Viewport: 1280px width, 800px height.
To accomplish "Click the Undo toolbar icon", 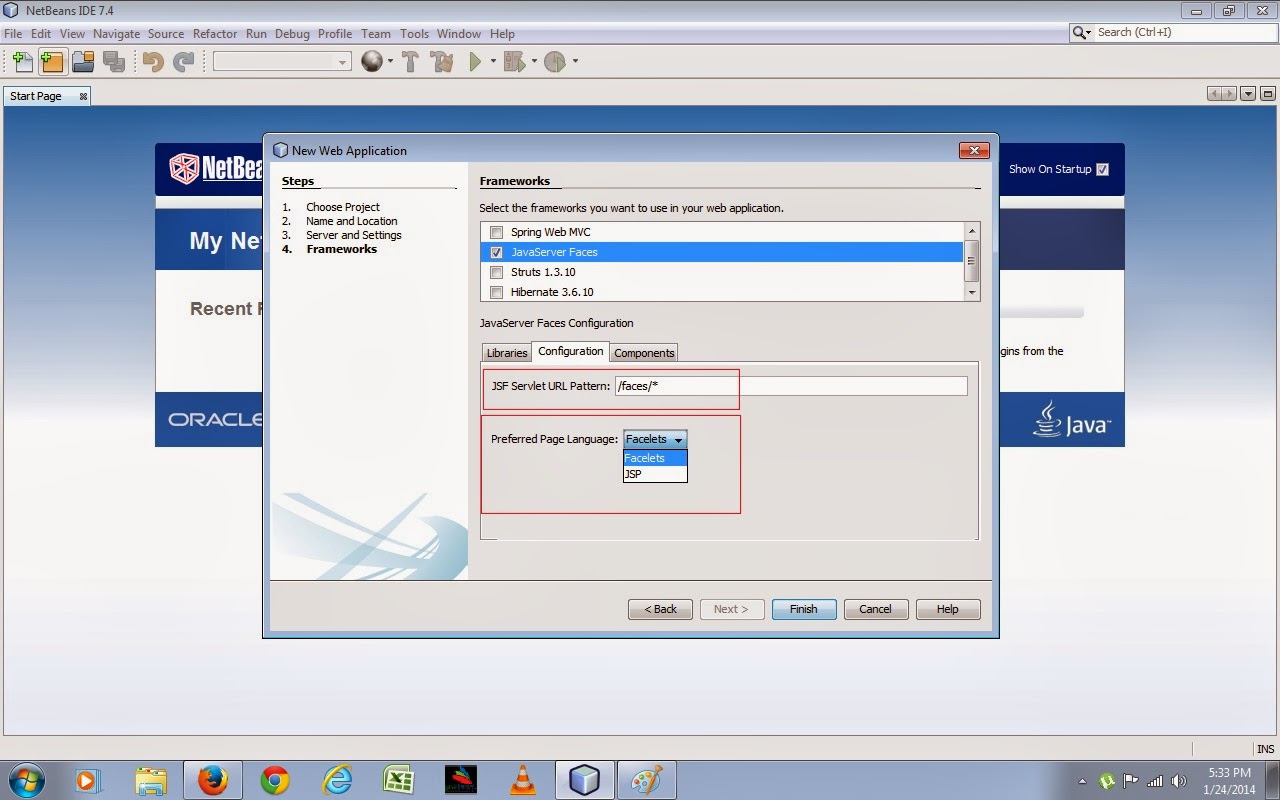I will [153, 62].
